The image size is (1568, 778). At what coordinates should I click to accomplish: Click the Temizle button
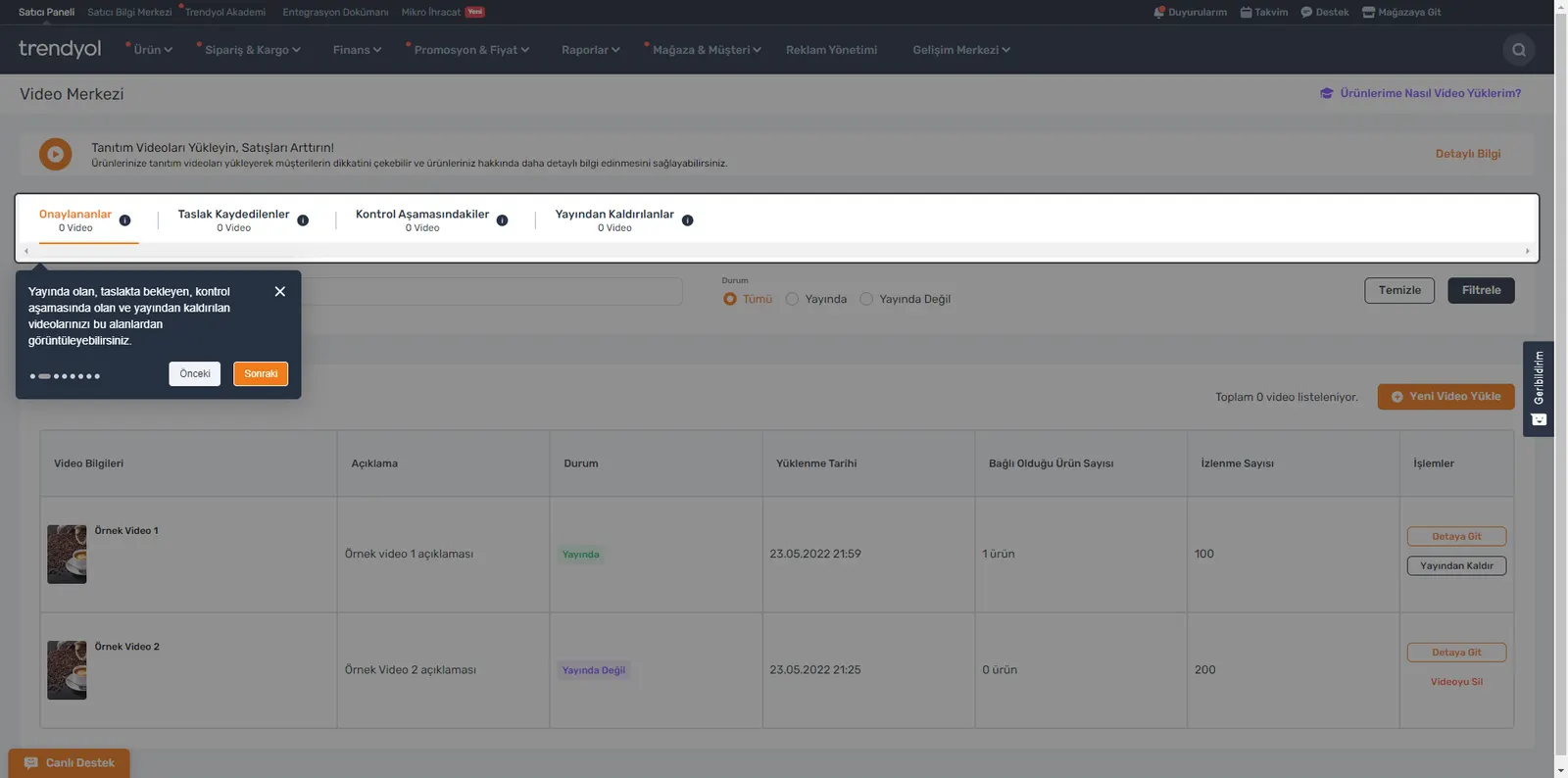(1399, 290)
